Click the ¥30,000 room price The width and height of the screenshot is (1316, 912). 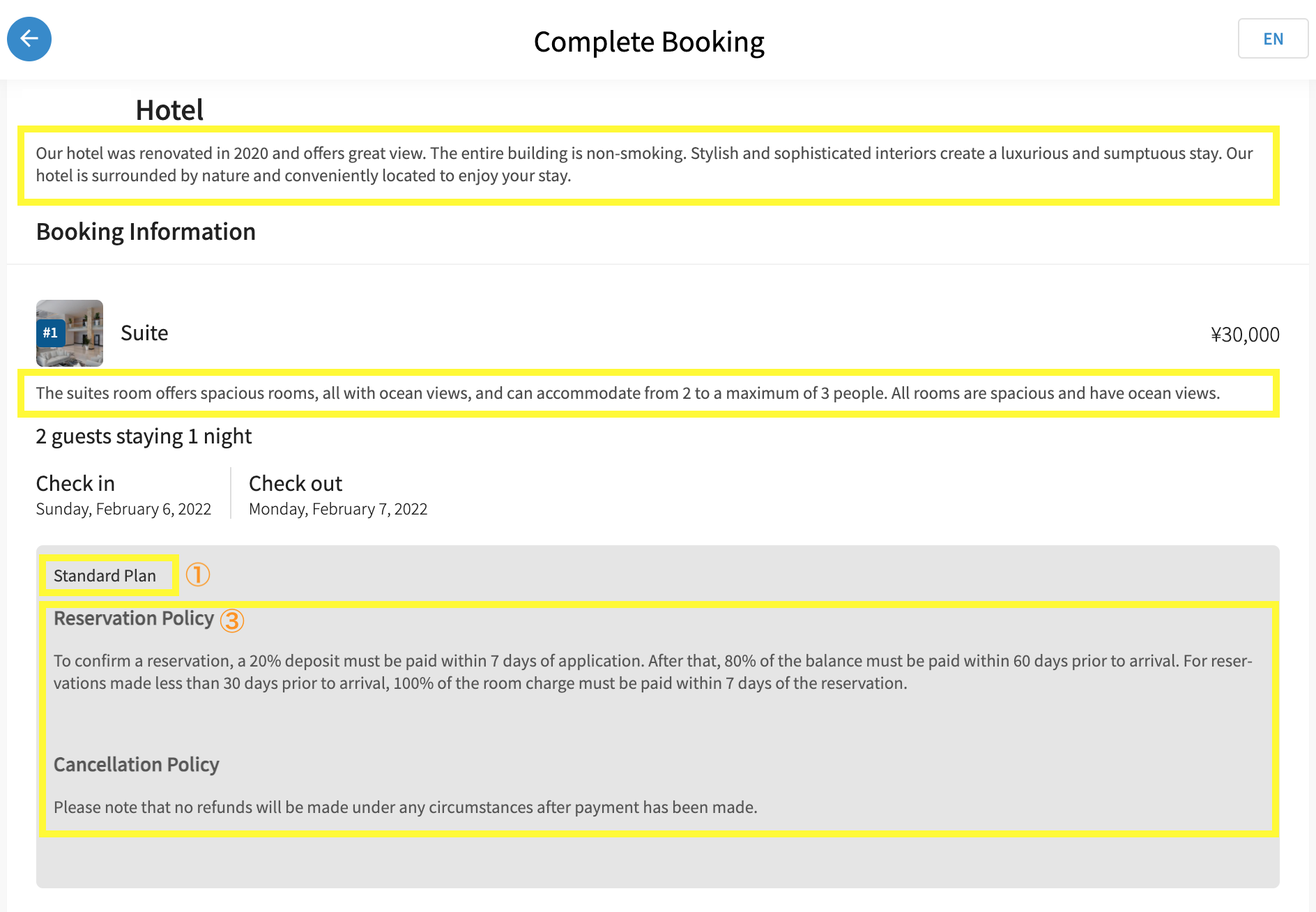point(1245,335)
